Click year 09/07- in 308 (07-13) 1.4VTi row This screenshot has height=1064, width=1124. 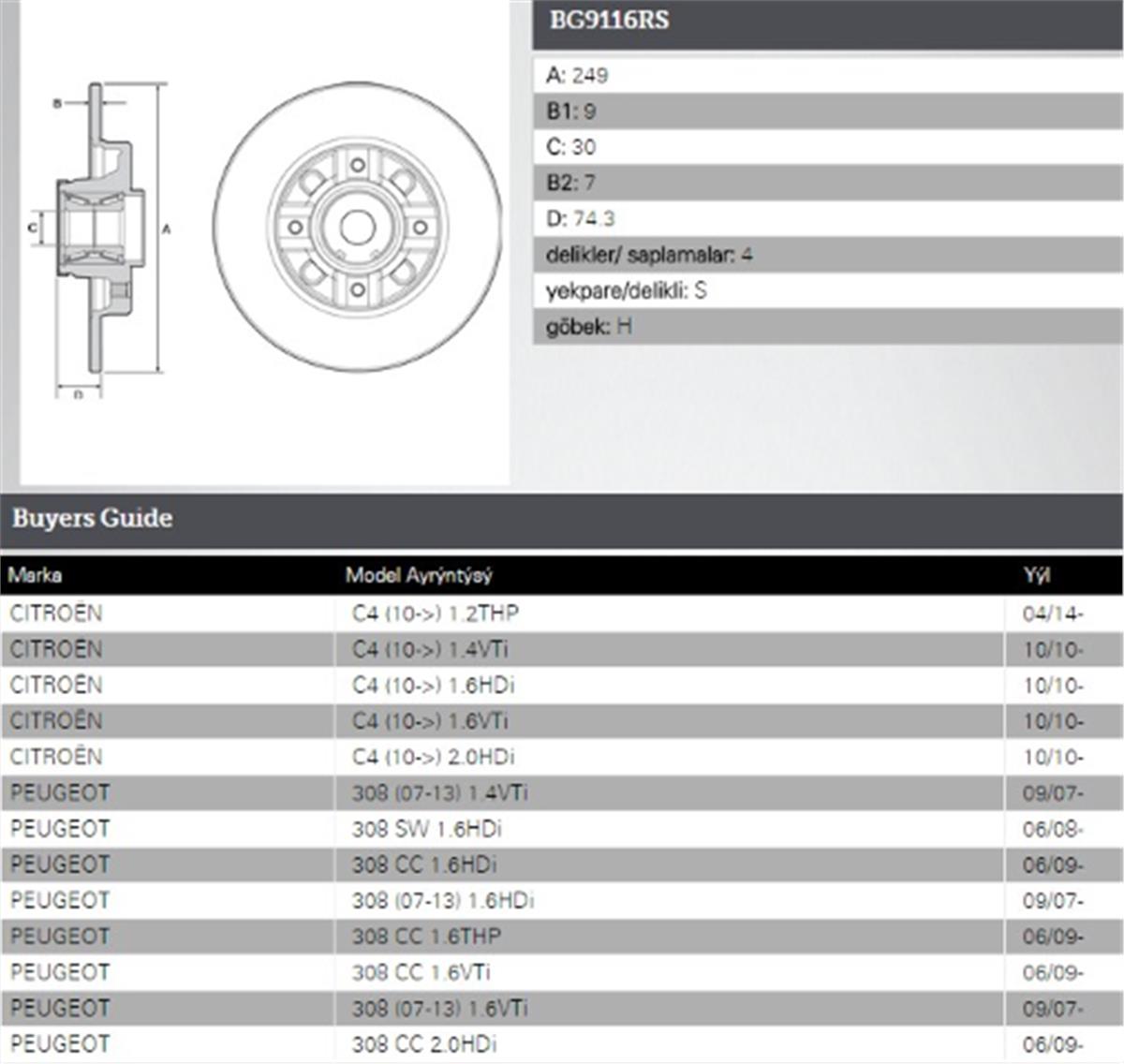tap(1053, 792)
